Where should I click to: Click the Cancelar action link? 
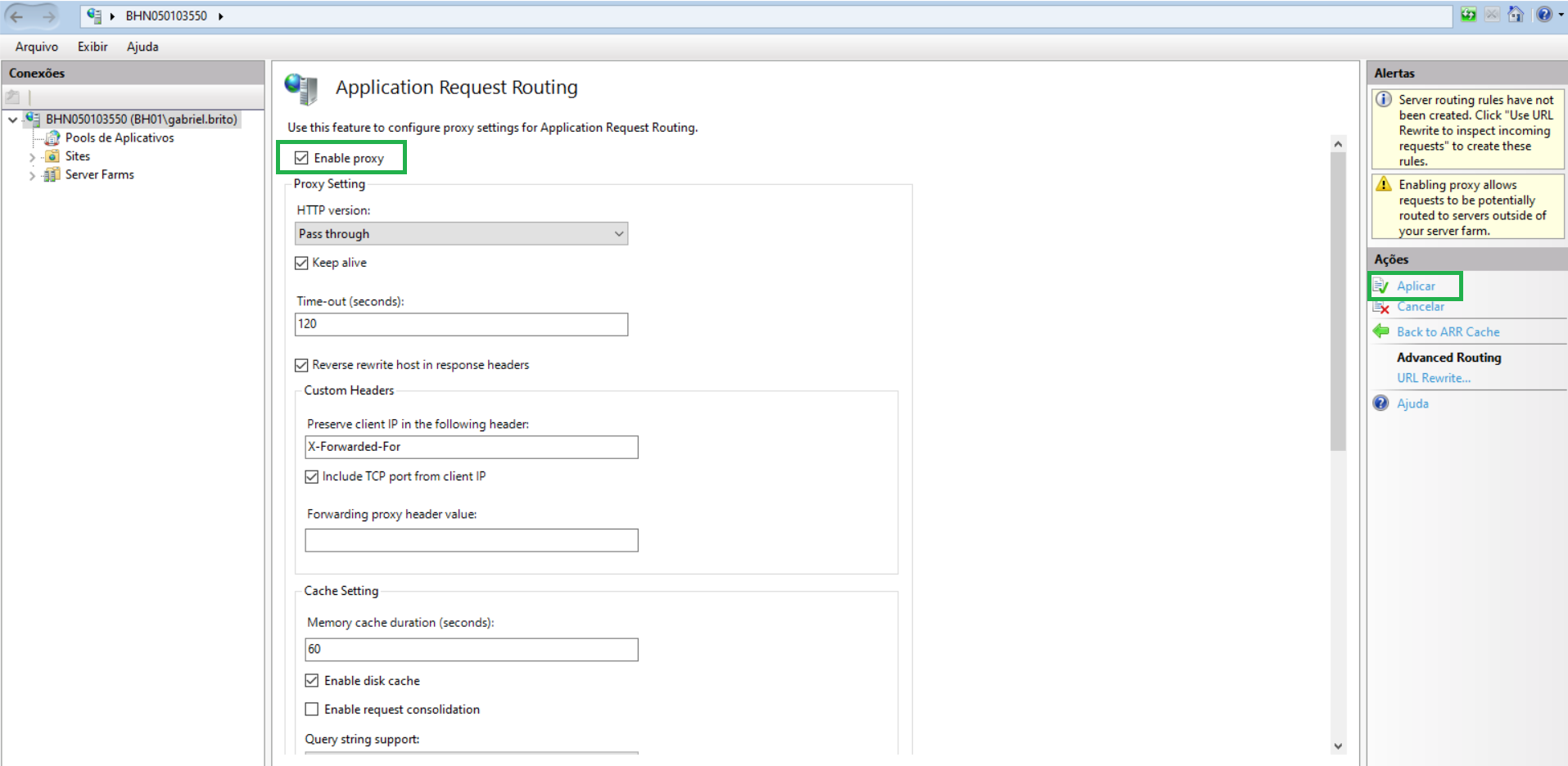[x=1421, y=307]
